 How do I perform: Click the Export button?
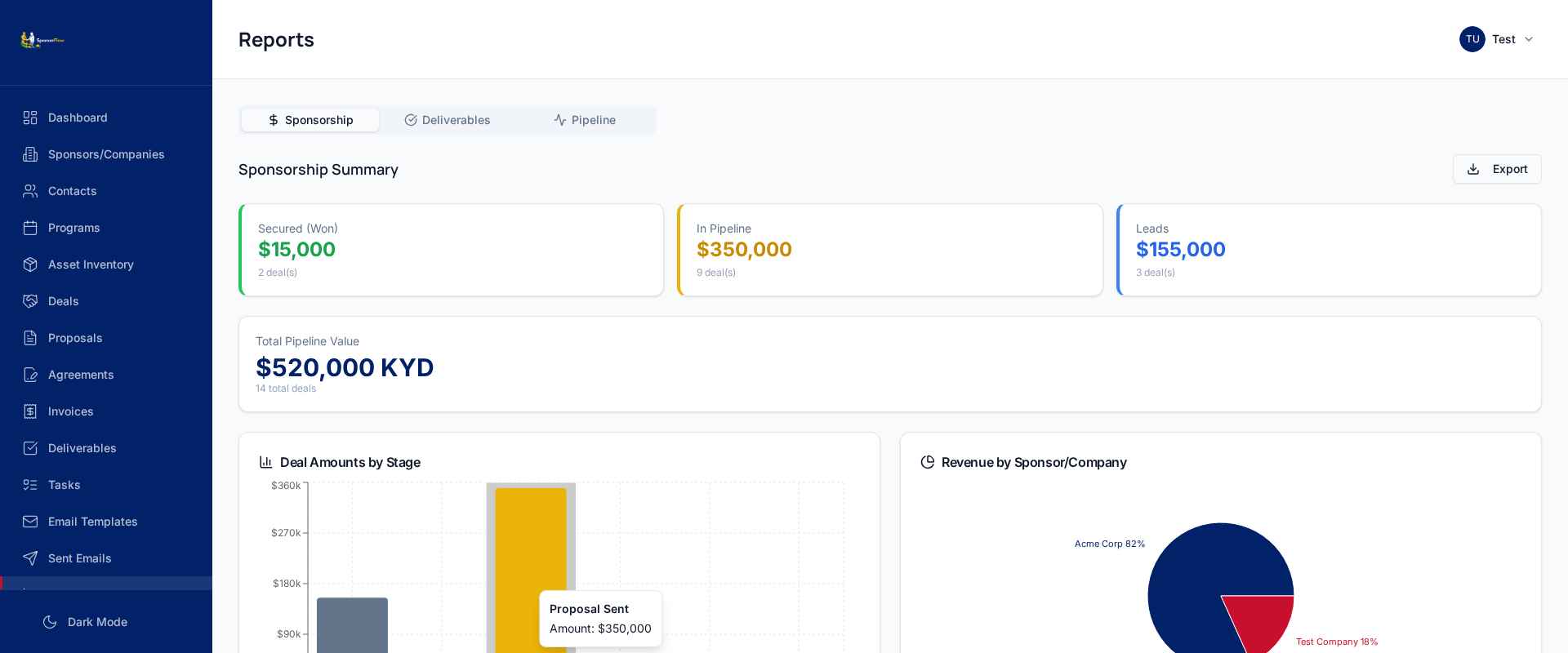coord(1497,169)
